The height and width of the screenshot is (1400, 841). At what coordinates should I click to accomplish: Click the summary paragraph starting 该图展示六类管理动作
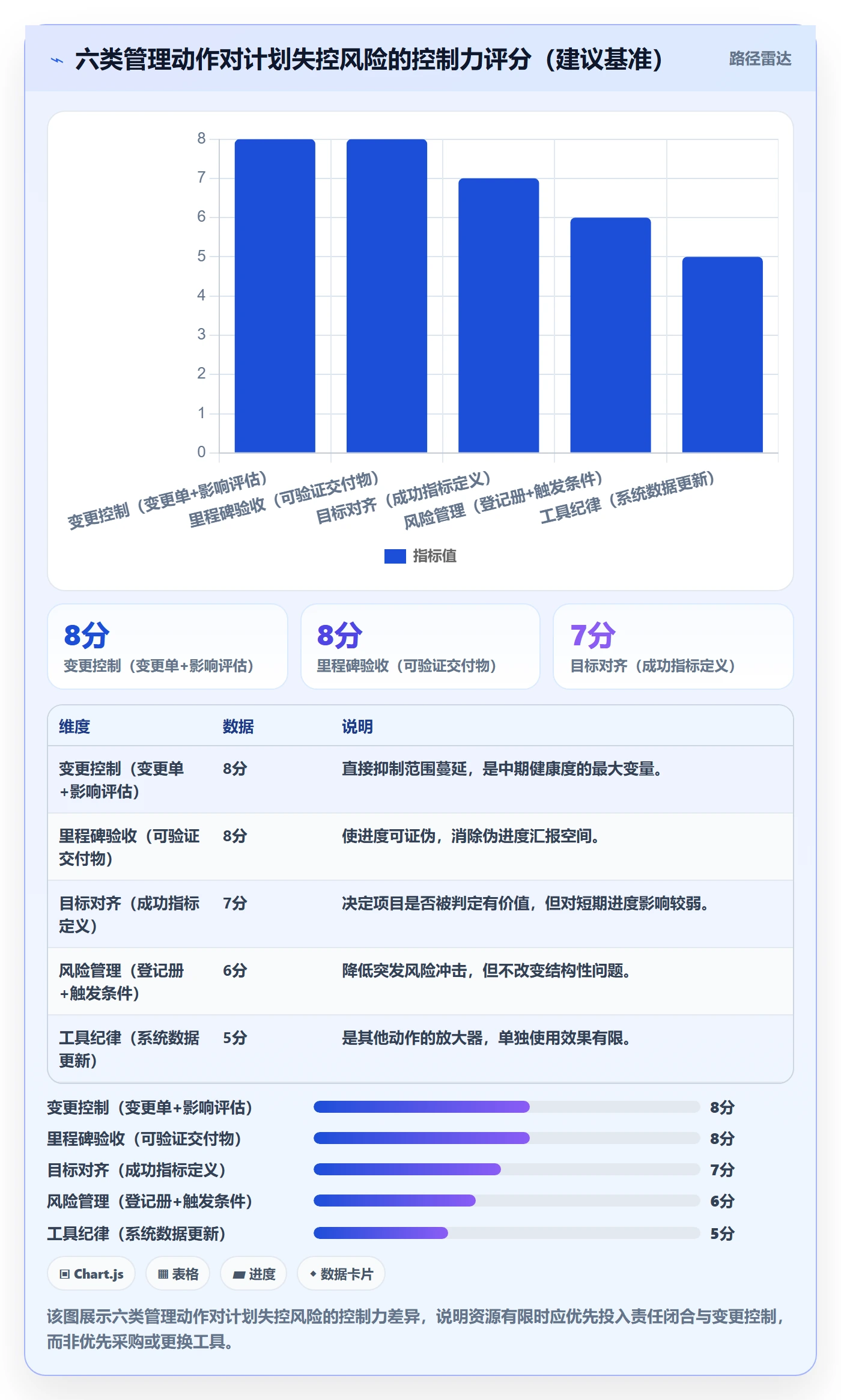(416, 1328)
